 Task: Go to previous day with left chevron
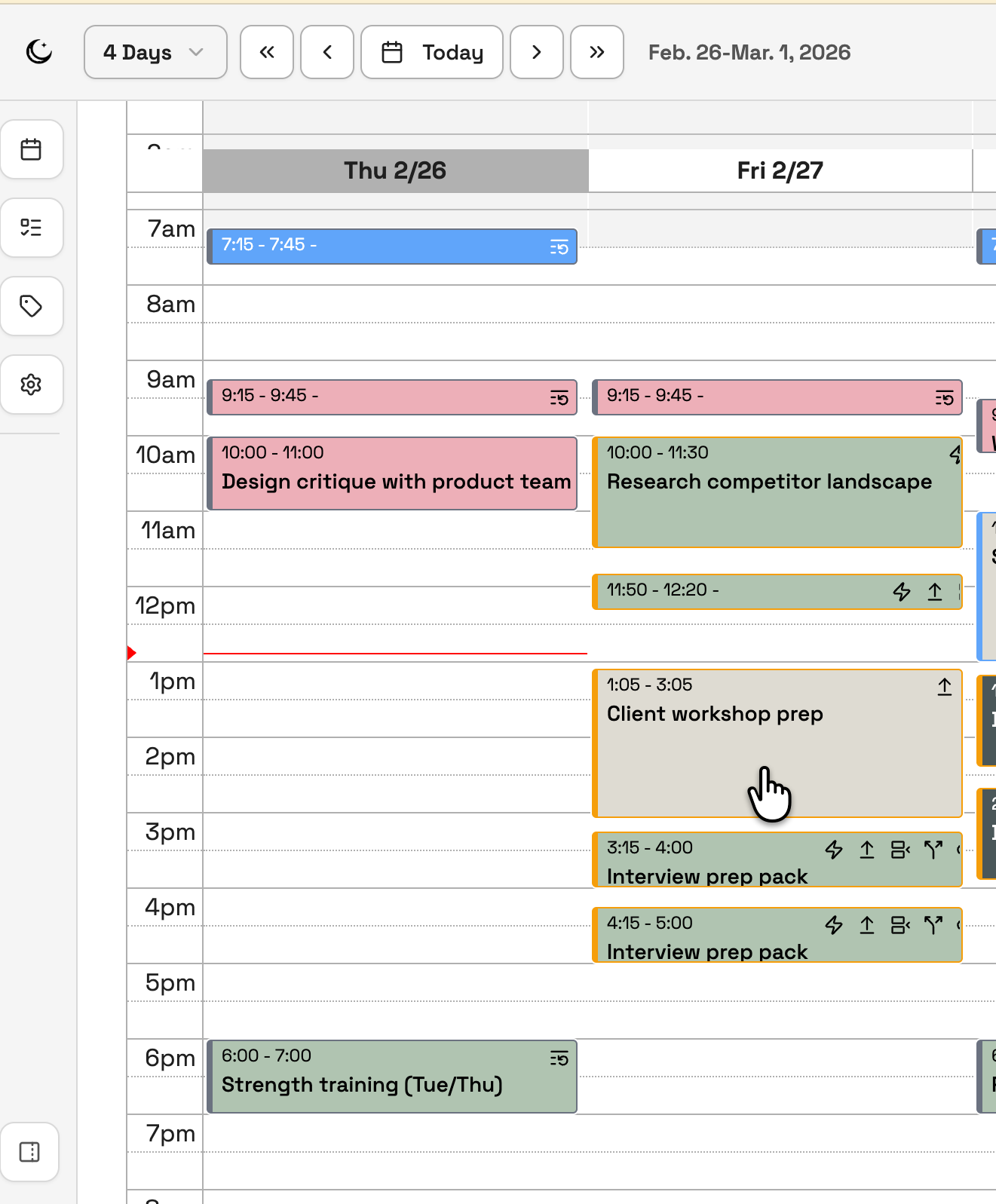327,52
